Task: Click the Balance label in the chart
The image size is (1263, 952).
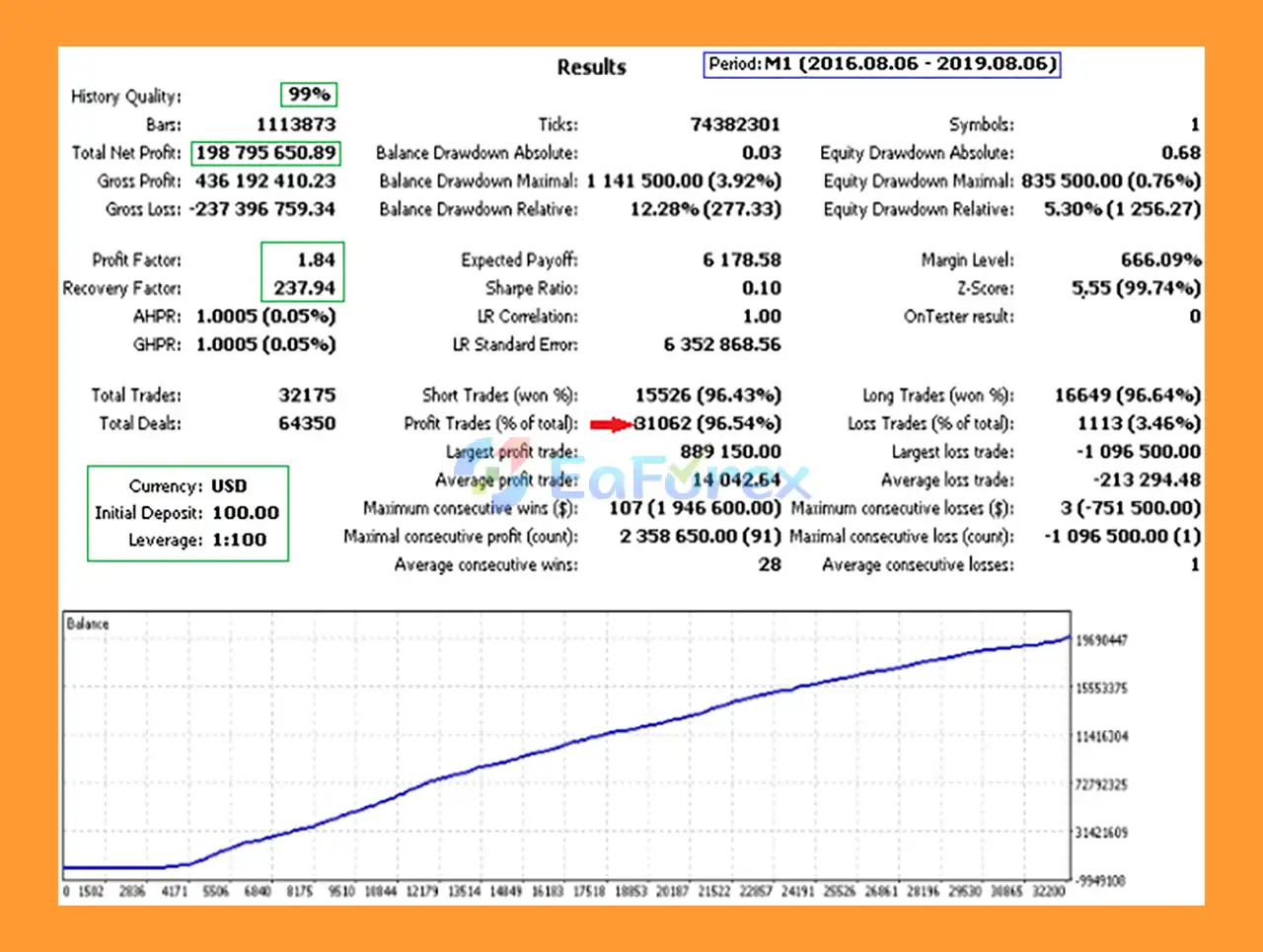Action: pos(88,623)
